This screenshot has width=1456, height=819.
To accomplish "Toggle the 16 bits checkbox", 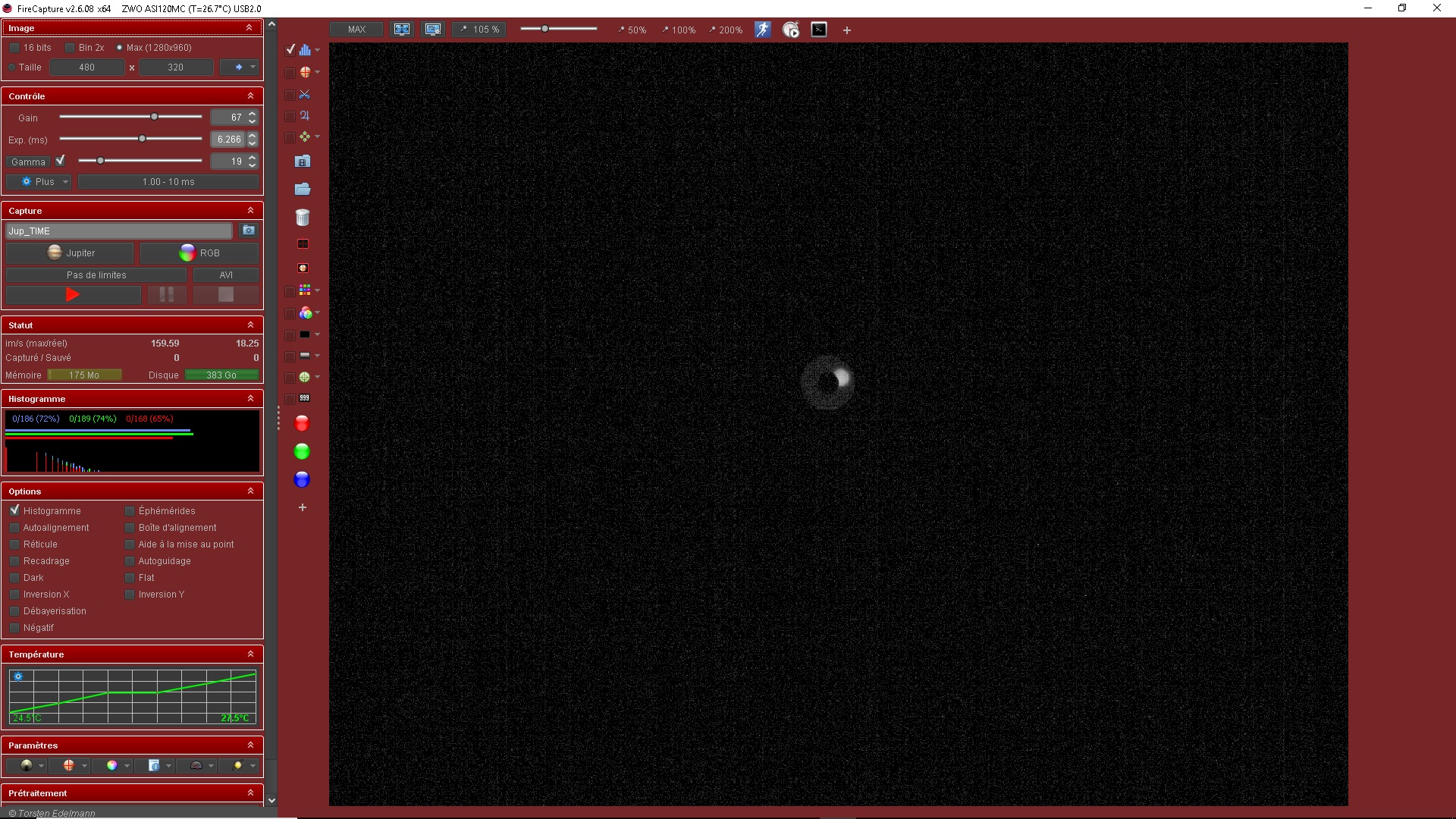I will pyautogui.click(x=14, y=48).
